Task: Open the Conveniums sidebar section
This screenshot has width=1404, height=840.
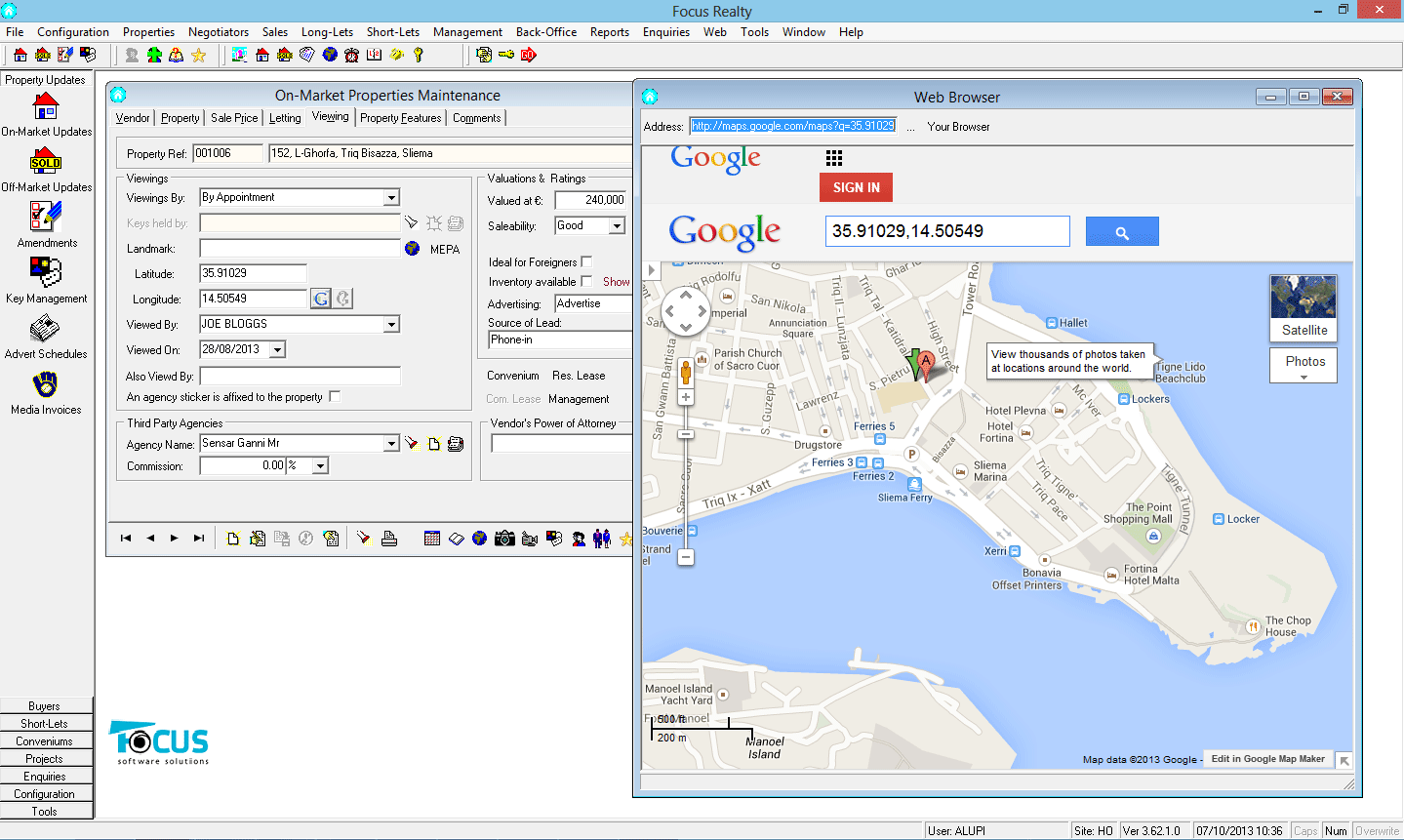Action: click(x=46, y=741)
